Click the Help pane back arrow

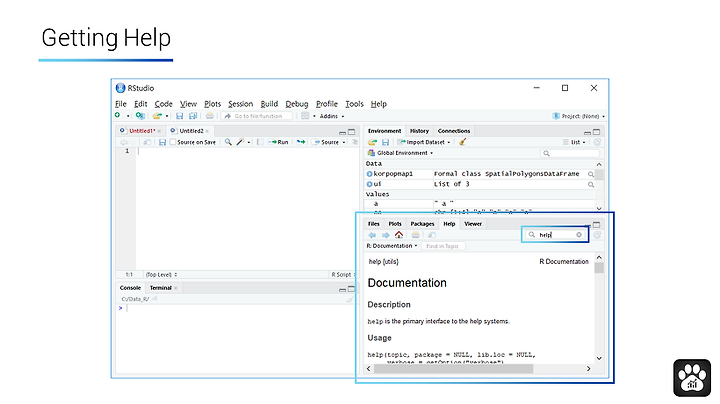pos(372,235)
